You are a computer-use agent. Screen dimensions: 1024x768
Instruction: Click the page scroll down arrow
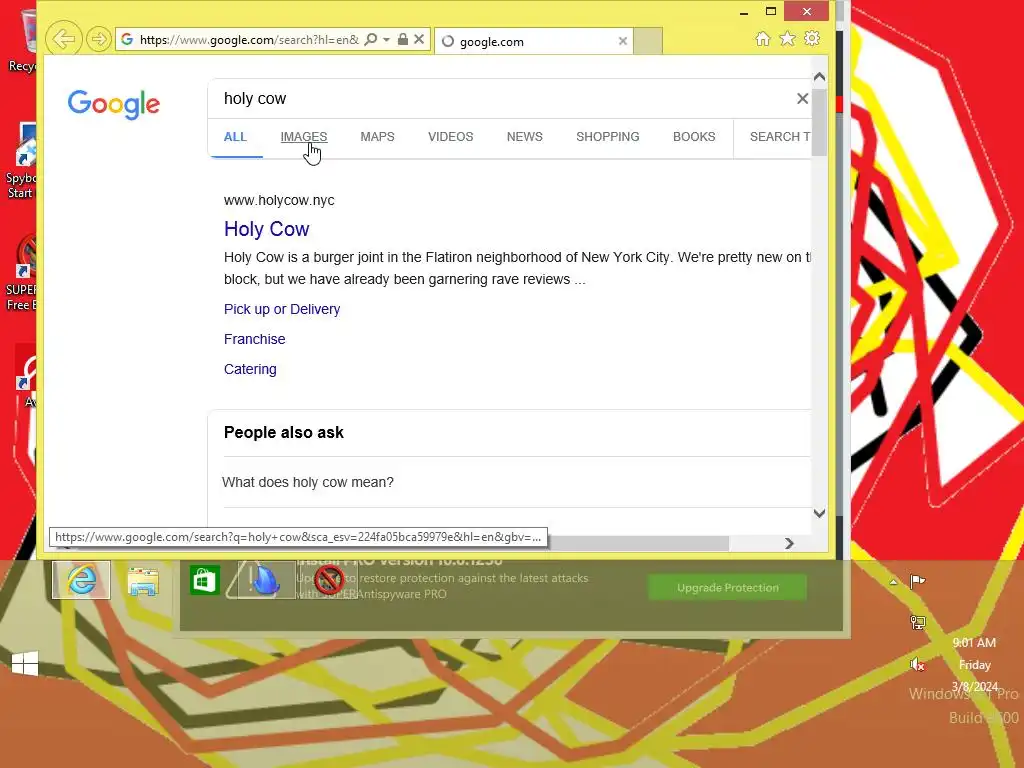(820, 513)
